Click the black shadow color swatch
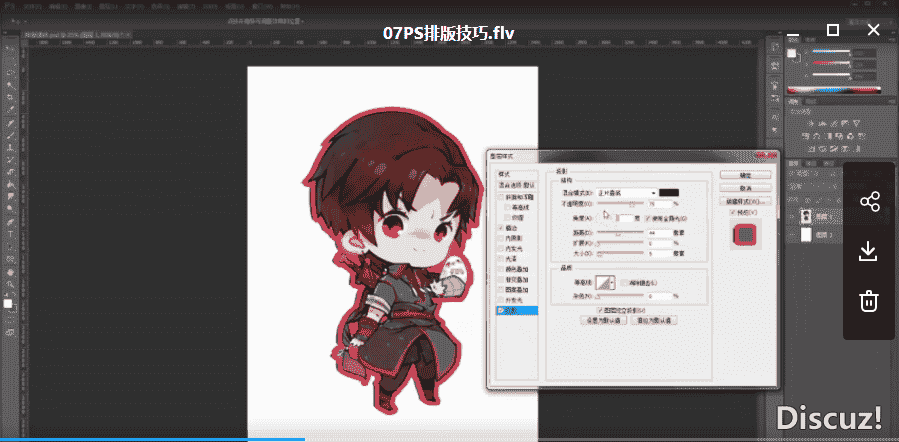 pos(669,193)
